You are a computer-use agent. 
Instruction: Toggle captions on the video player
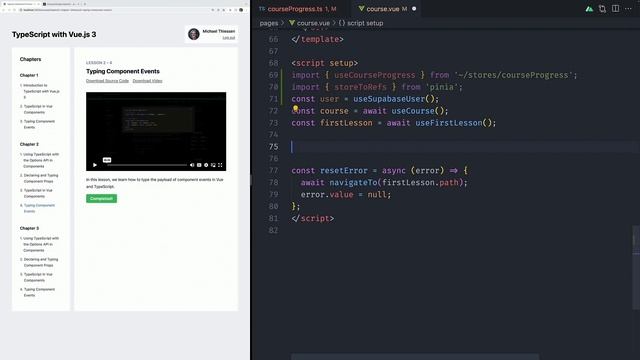tap(199, 165)
